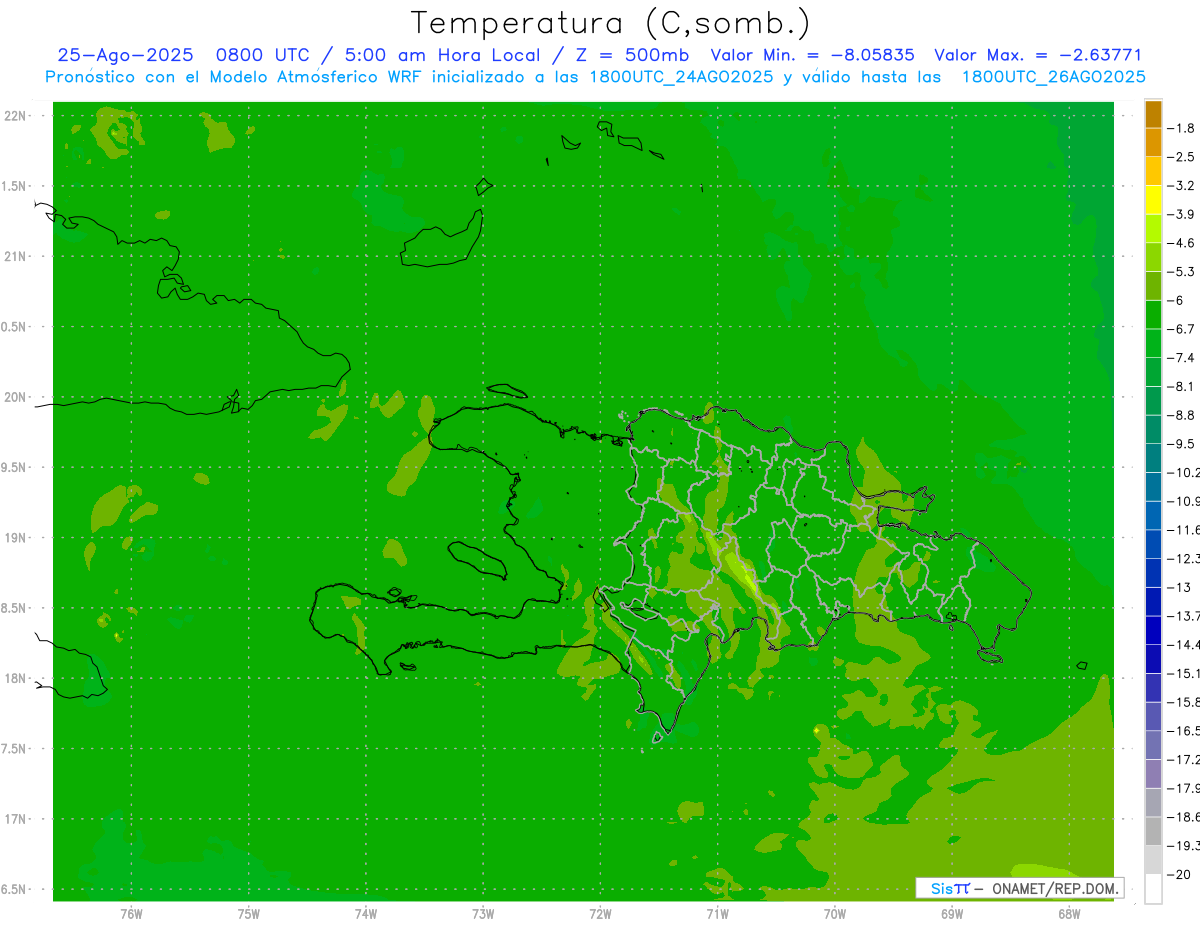Click the 74W longitude label
The width and height of the screenshot is (1200, 927).
(x=366, y=914)
